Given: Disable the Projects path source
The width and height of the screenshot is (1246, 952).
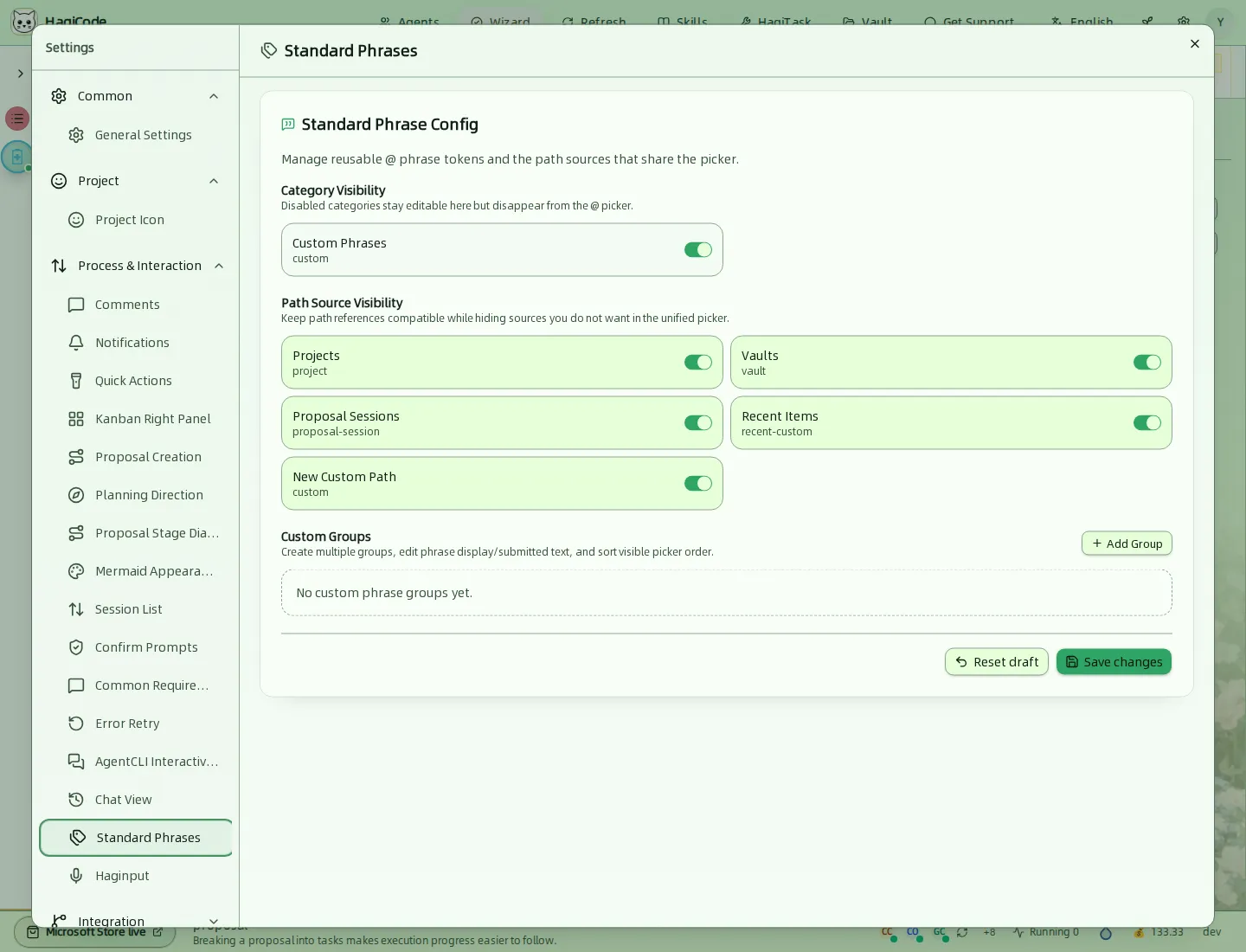Looking at the screenshot, I should click(698, 363).
